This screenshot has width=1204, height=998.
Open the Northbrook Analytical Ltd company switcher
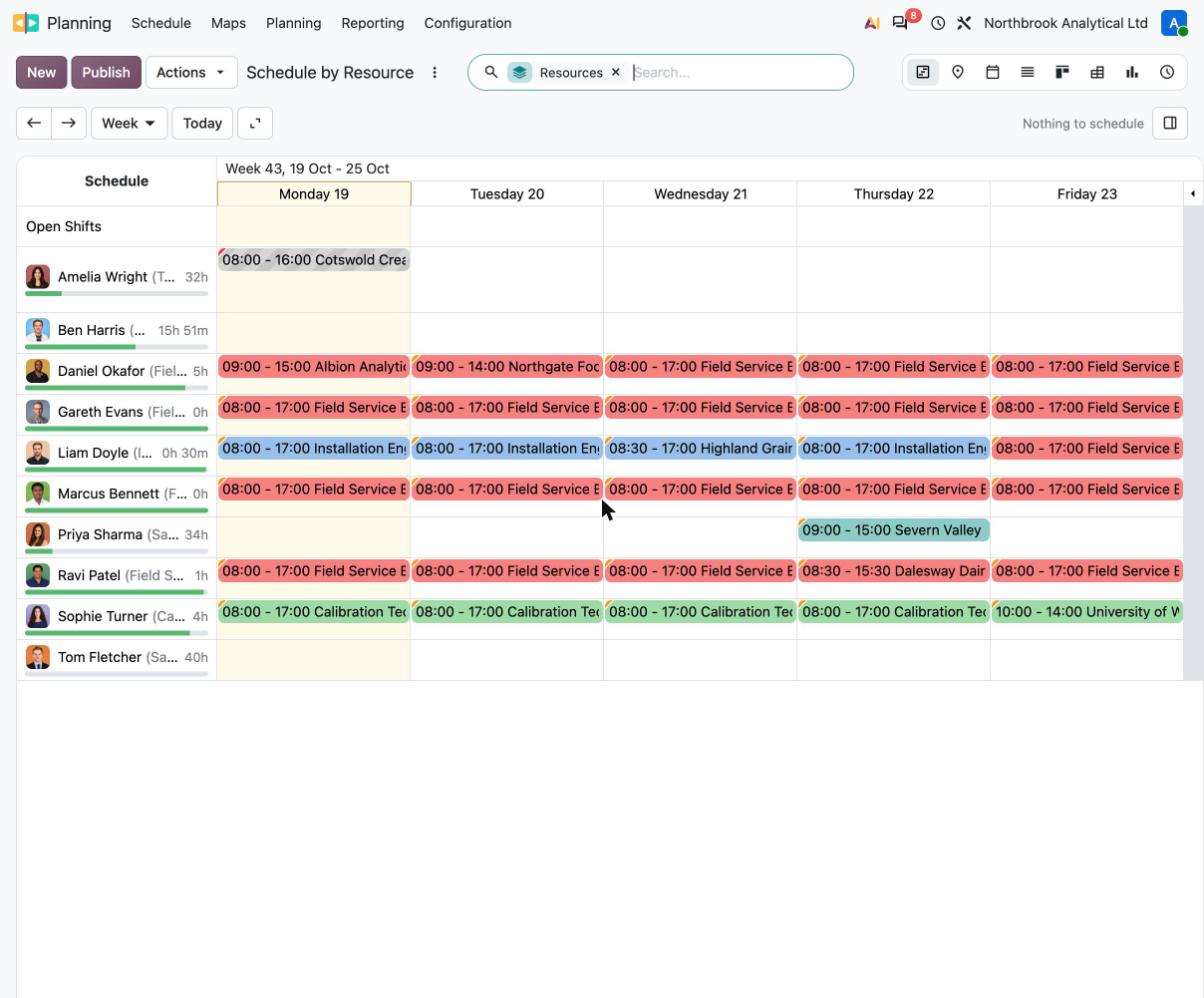(x=1066, y=23)
